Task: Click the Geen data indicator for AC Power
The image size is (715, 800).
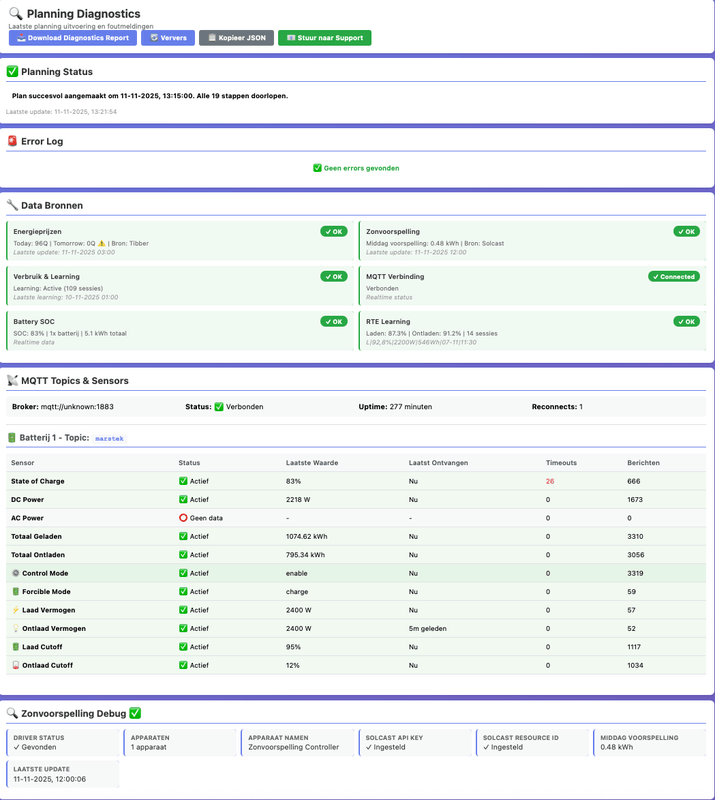Action: click(x=200, y=518)
